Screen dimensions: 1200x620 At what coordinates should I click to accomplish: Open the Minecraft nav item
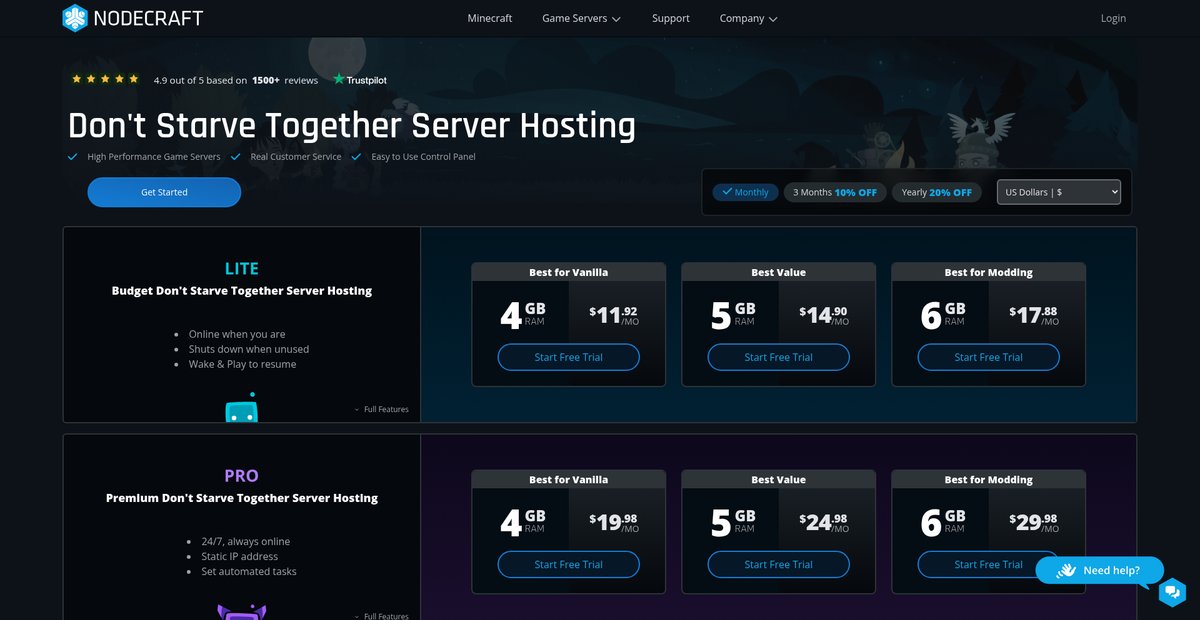pyautogui.click(x=490, y=18)
